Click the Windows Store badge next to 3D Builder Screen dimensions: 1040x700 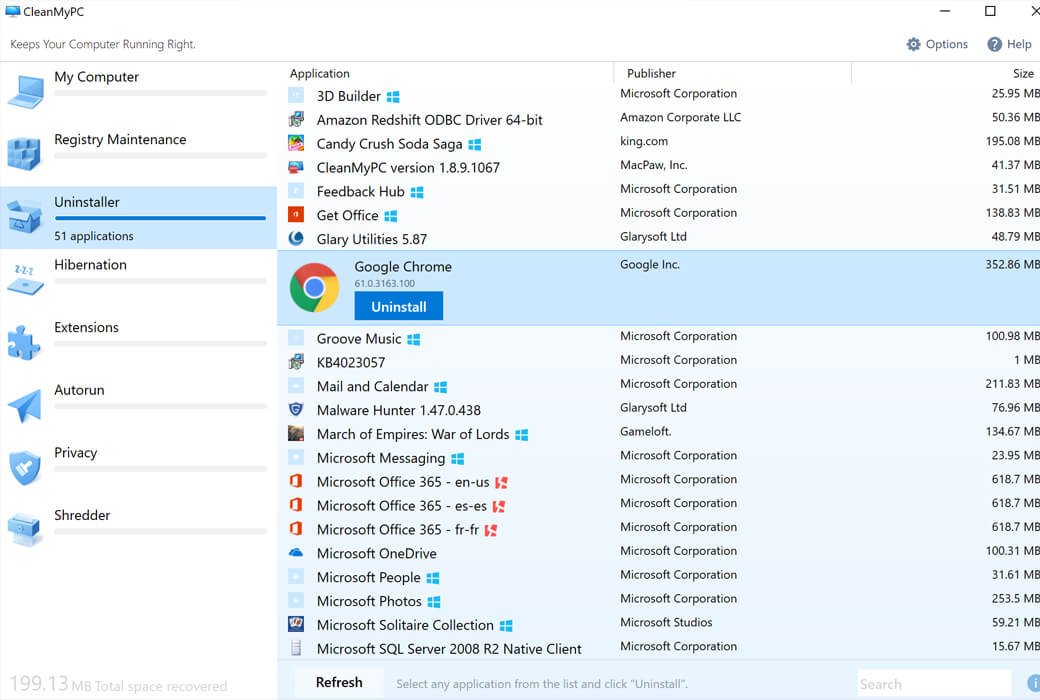[x=393, y=97]
